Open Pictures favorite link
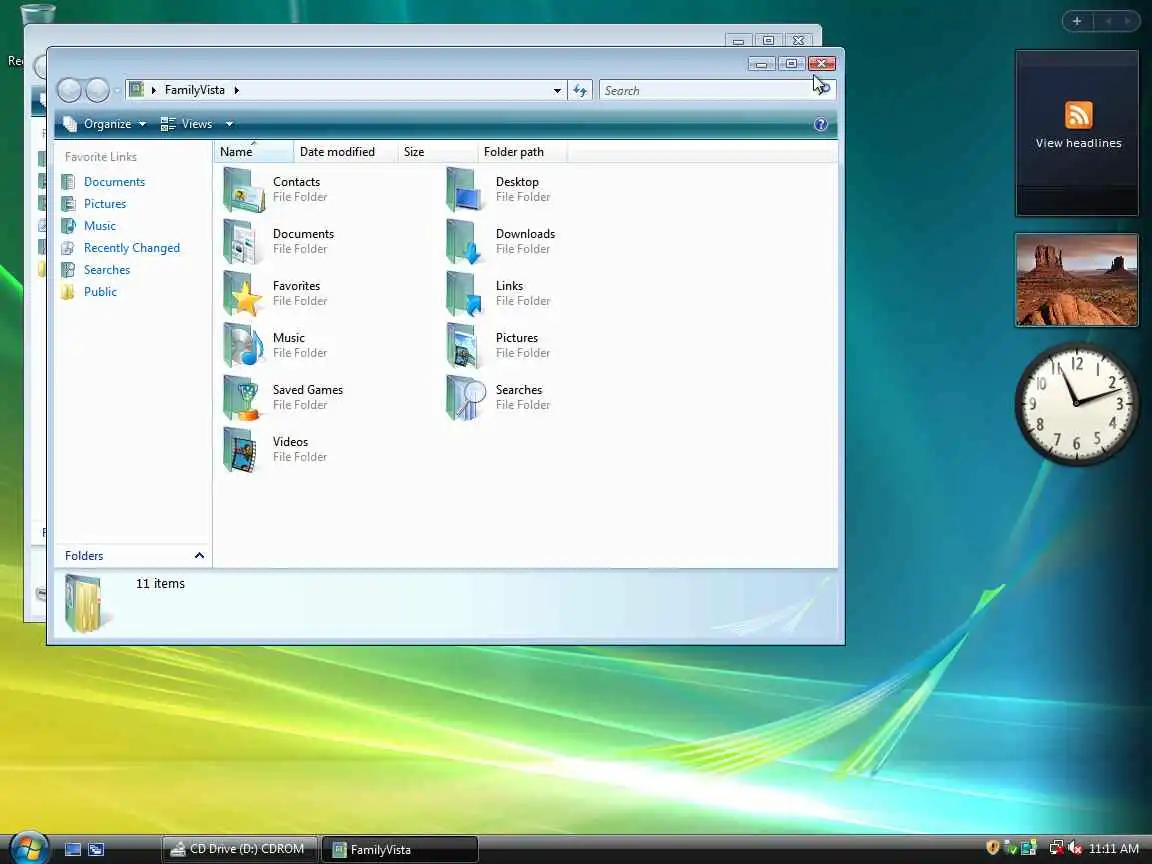Viewport: 1152px width, 864px height. point(104,204)
